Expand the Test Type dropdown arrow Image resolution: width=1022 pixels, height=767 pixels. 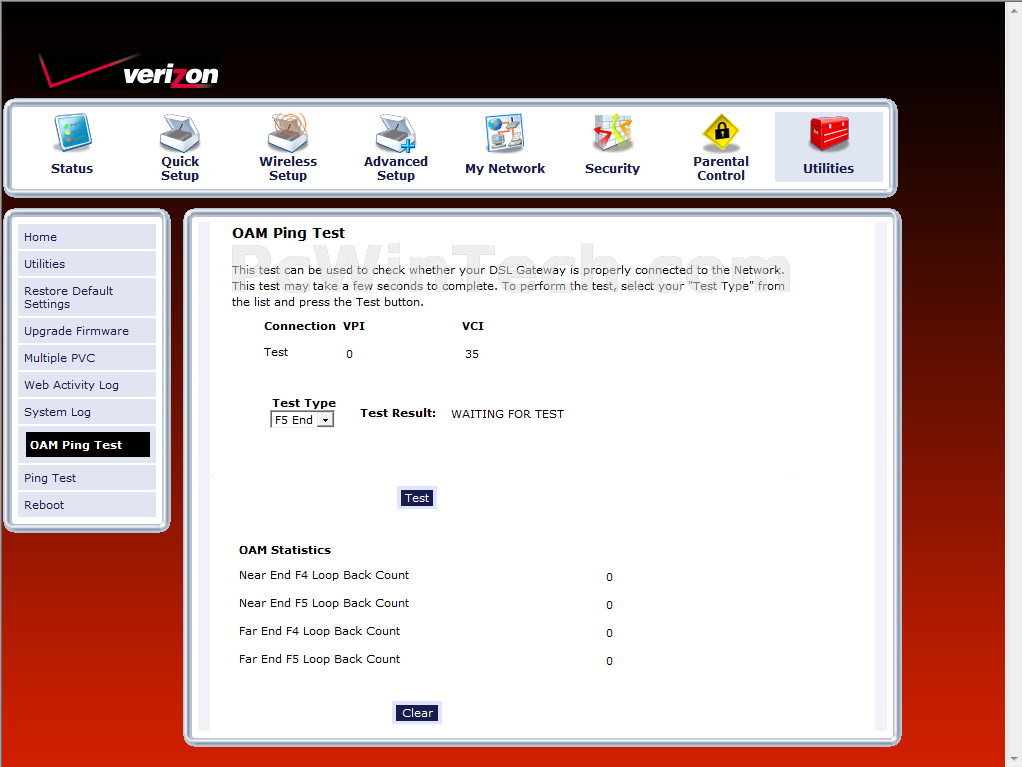tap(325, 420)
